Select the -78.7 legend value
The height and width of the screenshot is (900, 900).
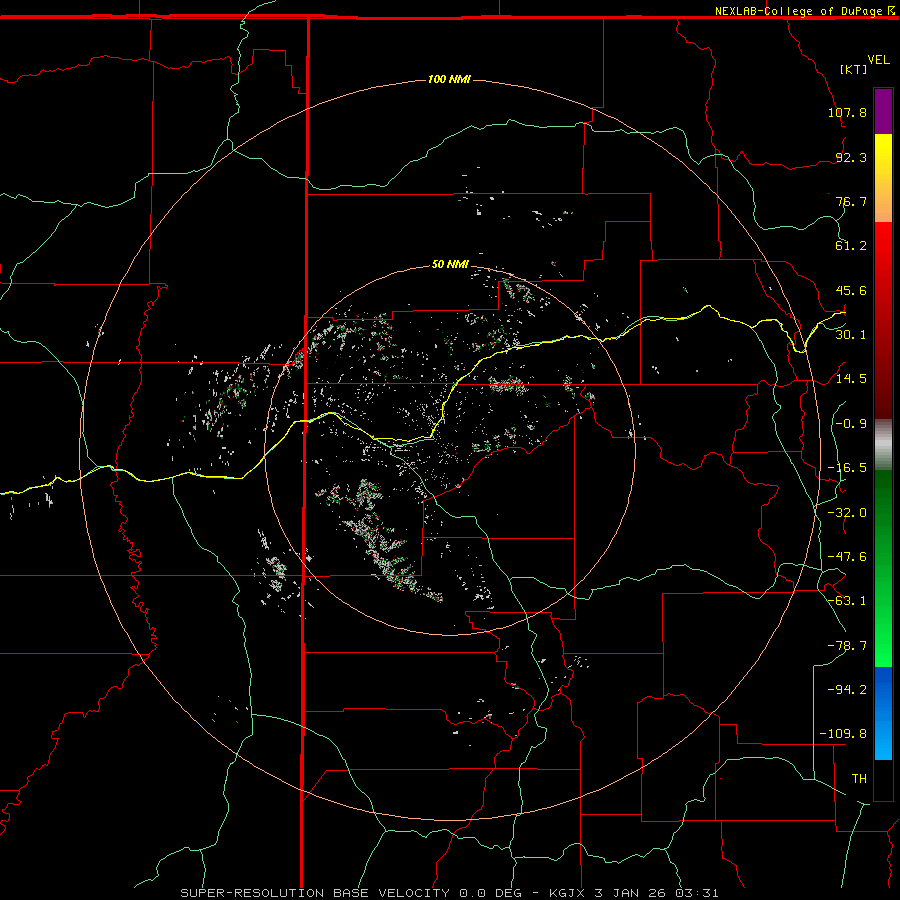(847, 646)
